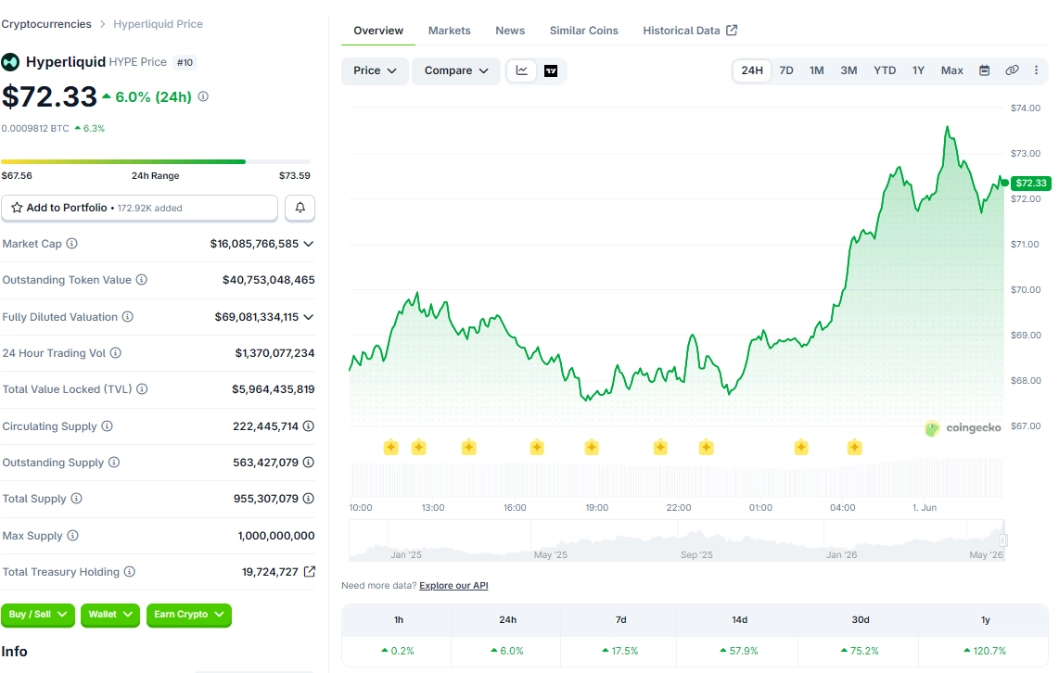
Task: Open the chart calendar date picker icon
Action: click(985, 70)
